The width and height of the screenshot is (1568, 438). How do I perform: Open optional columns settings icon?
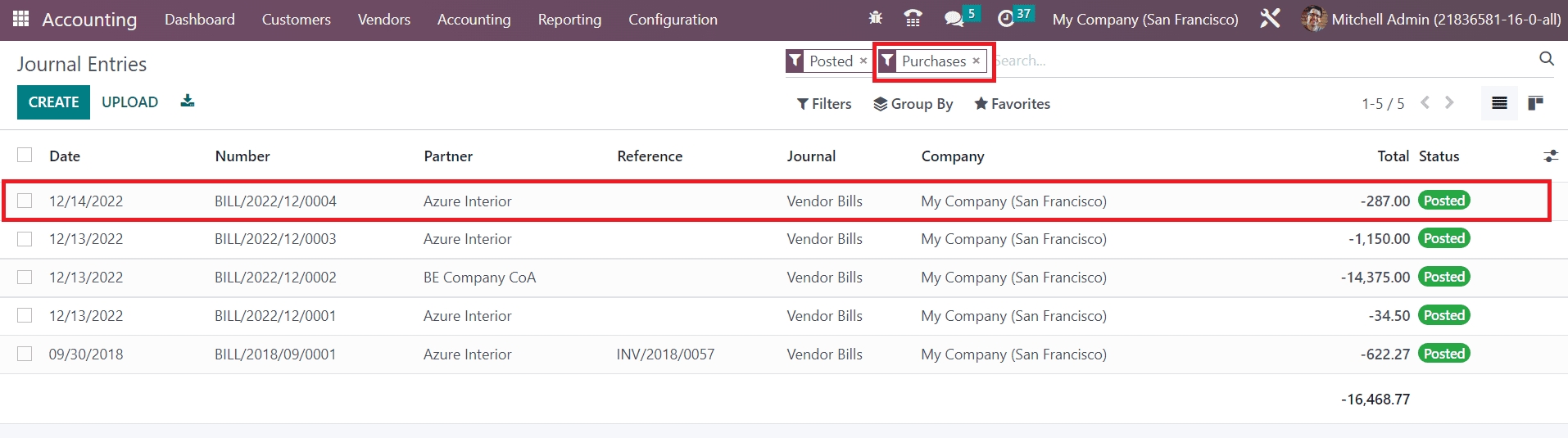click(1550, 156)
